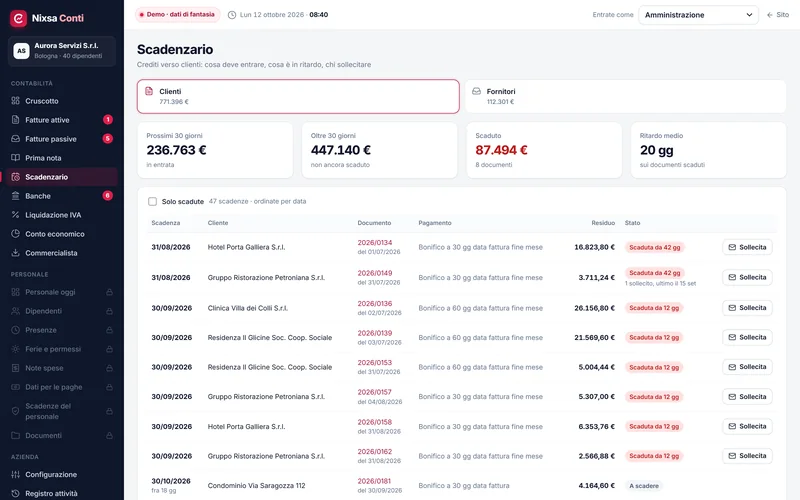The image size is (800, 500).
Task: Click lock icon next to Dipendenti
Action: (109, 311)
